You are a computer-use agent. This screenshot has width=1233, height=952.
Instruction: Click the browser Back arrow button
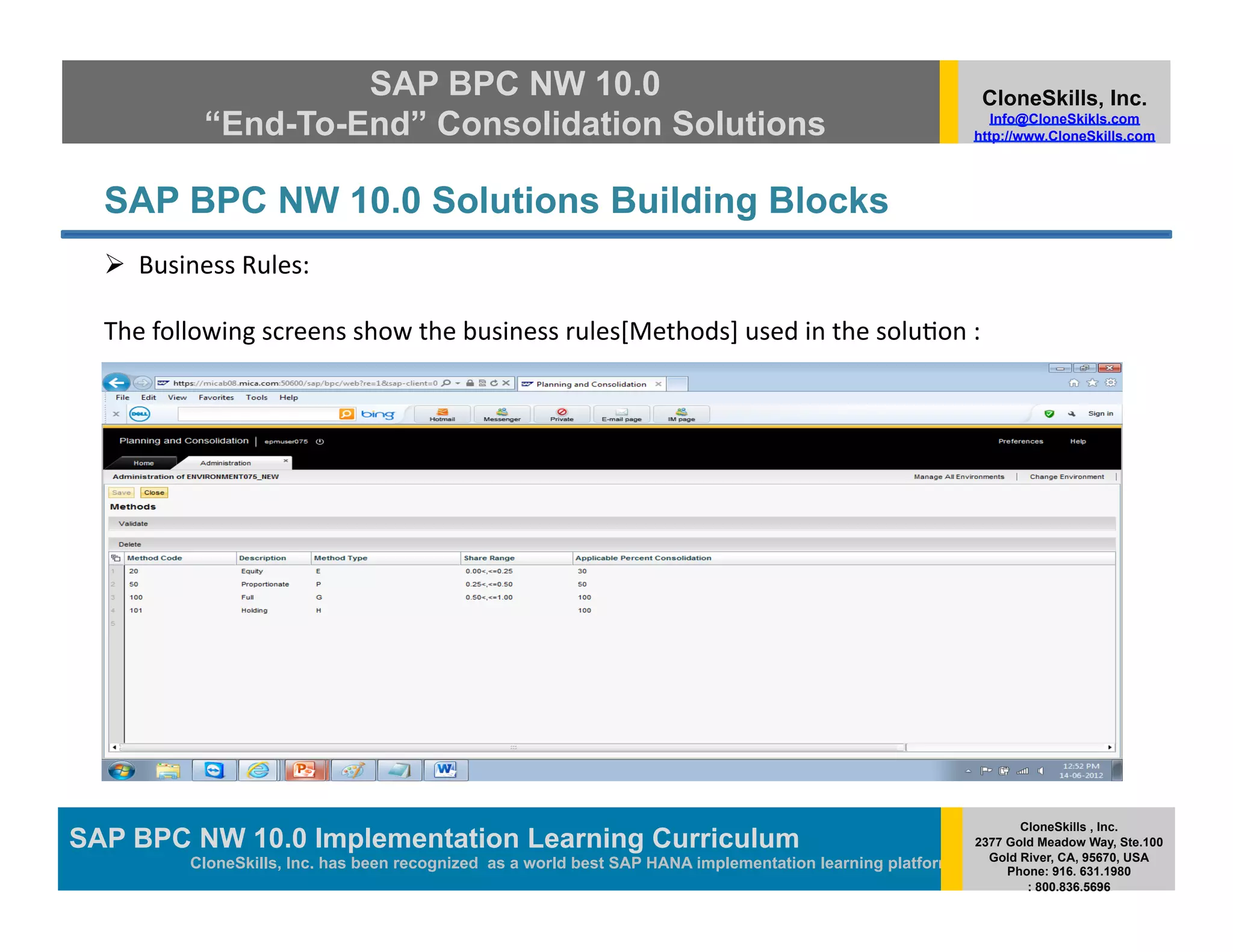pyautogui.click(x=117, y=383)
